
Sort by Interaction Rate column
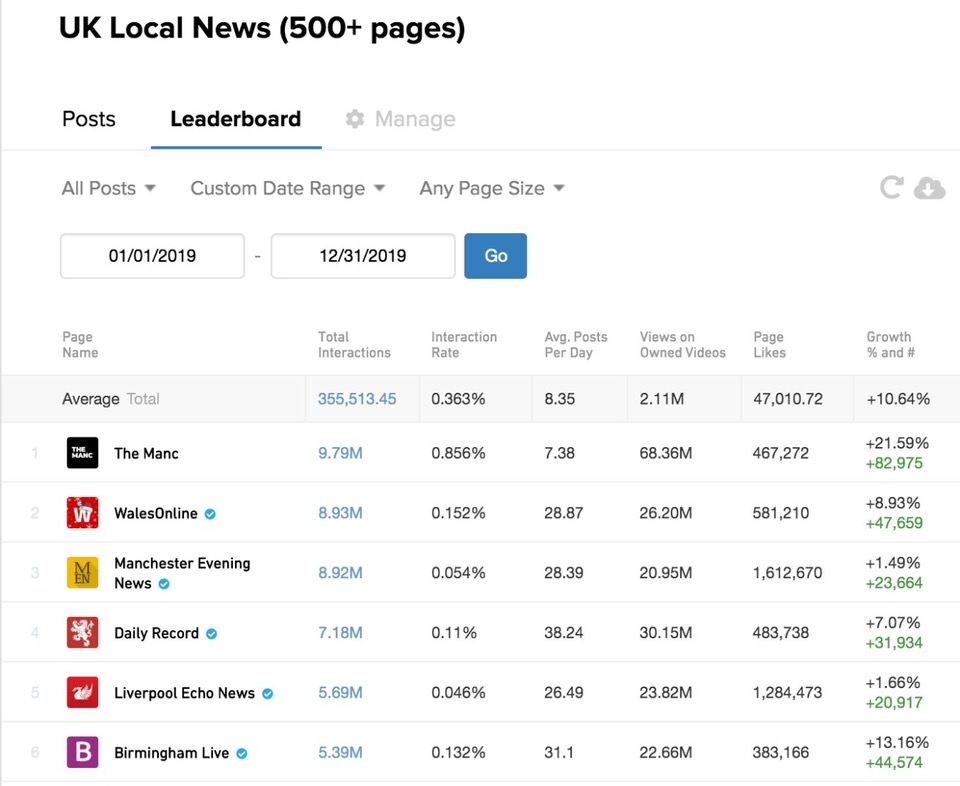[464, 345]
